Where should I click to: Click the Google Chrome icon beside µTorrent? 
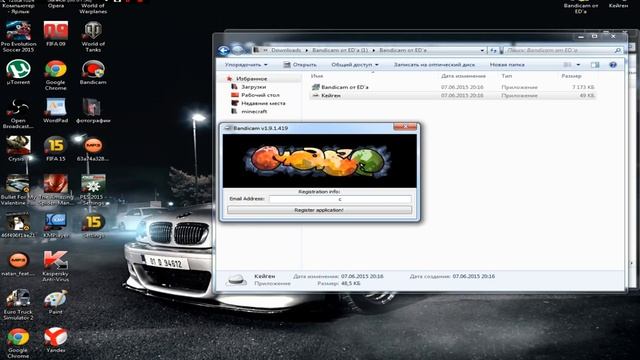click(56, 75)
